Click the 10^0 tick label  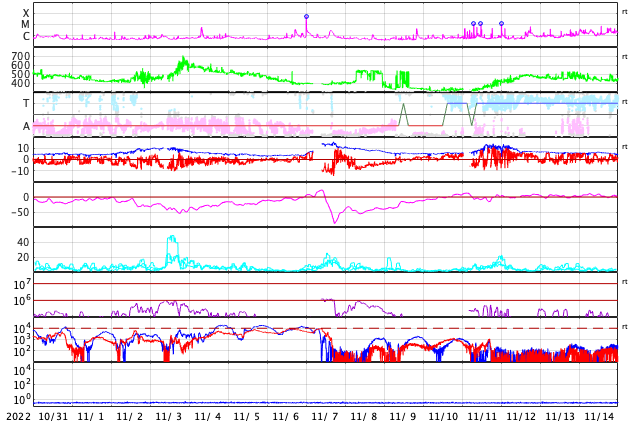pos(22,399)
